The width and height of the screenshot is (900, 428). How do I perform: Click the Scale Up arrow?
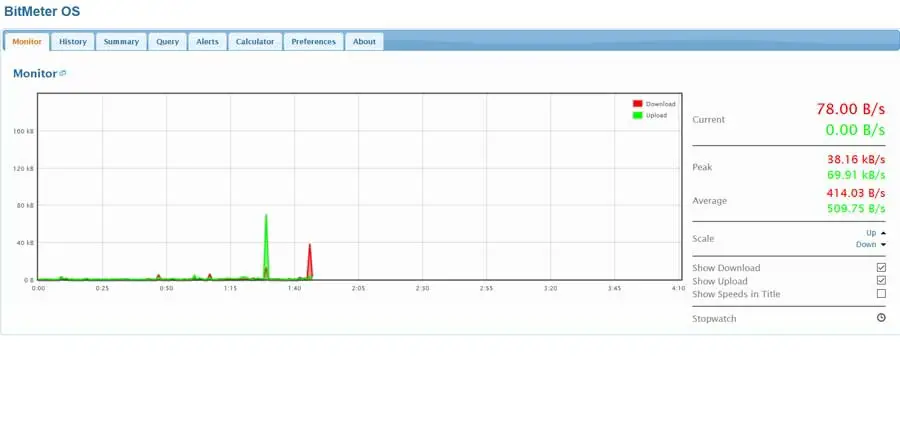coord(883,233)
